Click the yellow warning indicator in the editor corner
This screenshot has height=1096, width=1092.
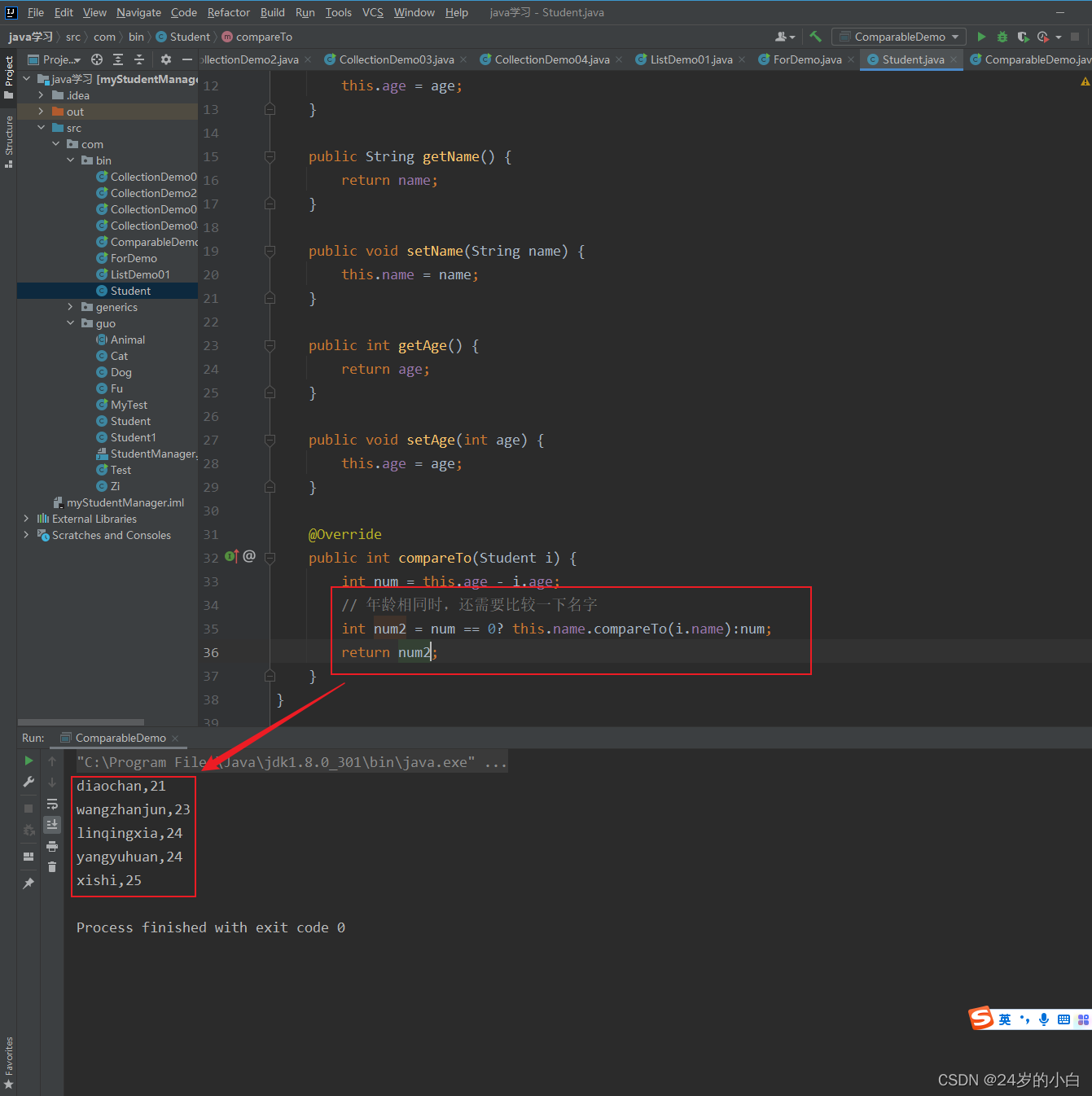(x=1085, y=82)
